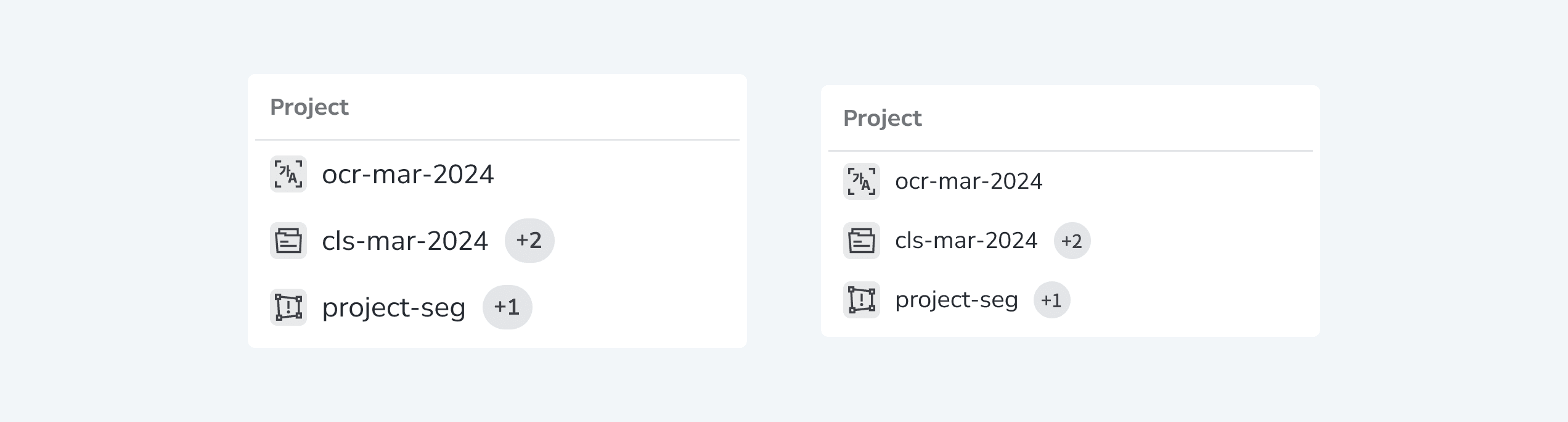Click the segmentation icon in the larger panel
1568x422 pixels.
pos(288,307)
